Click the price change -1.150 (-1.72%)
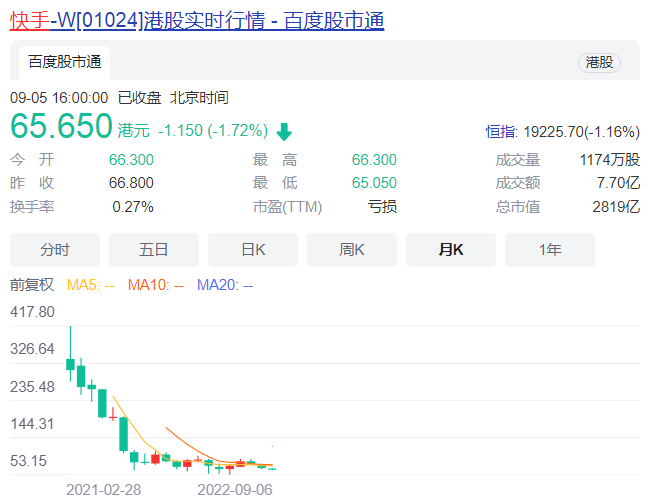The height and width of the screenshot is (501, 648). coord(213,131)
